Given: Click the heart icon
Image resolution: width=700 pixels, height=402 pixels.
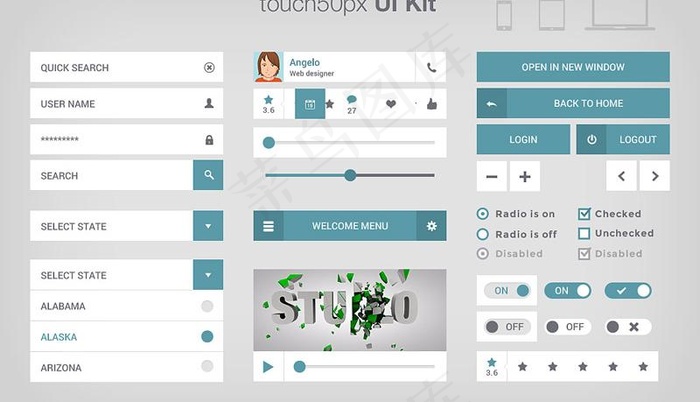Looking at the screenshot, I should point(391,104).
